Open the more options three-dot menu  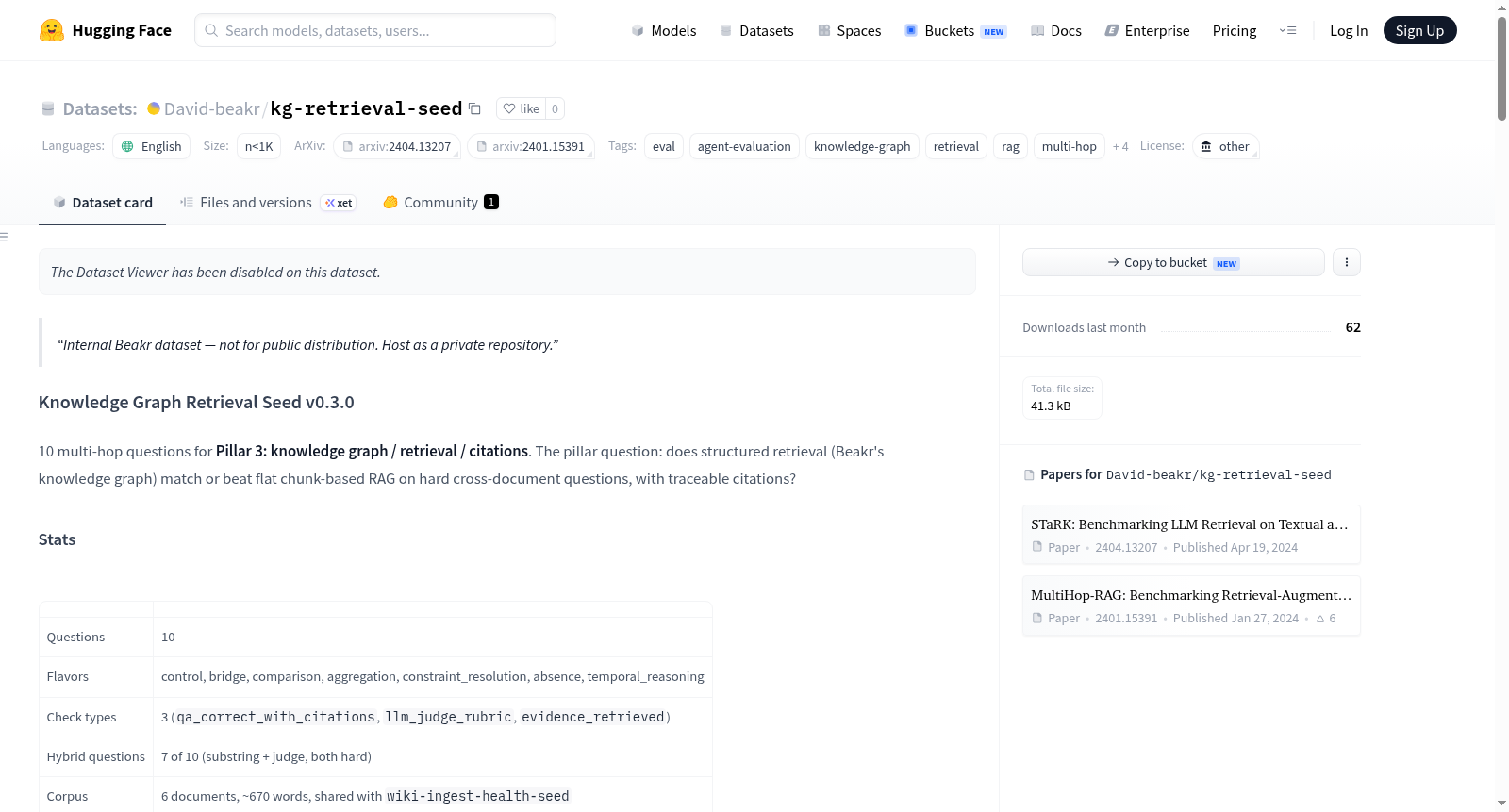point(1347,262)
